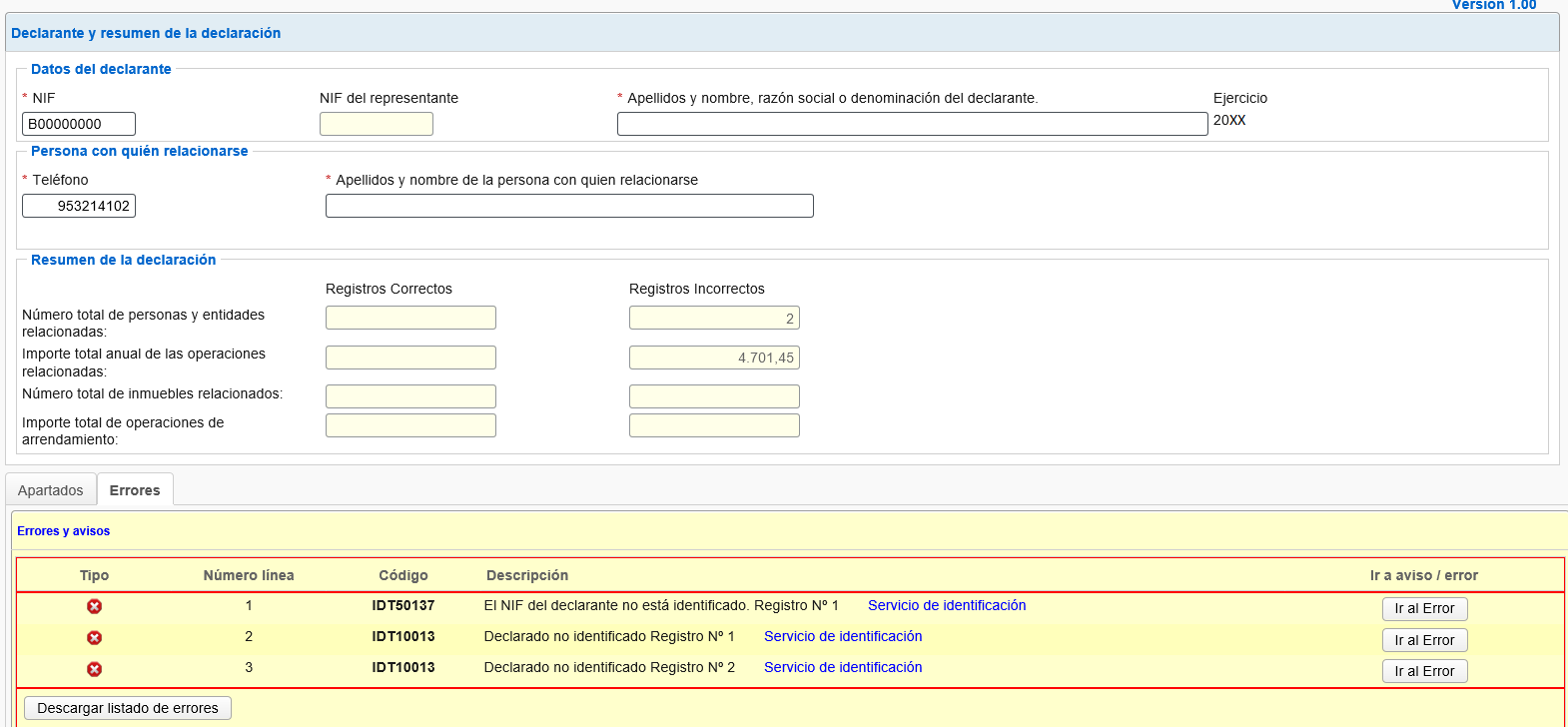Click error code IDT50137
Screen dimensions: 1568x727
click(403, 605)
